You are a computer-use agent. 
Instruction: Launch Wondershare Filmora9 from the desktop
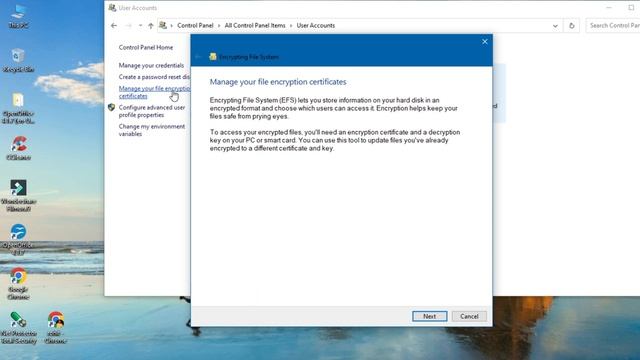coord(18,196)
